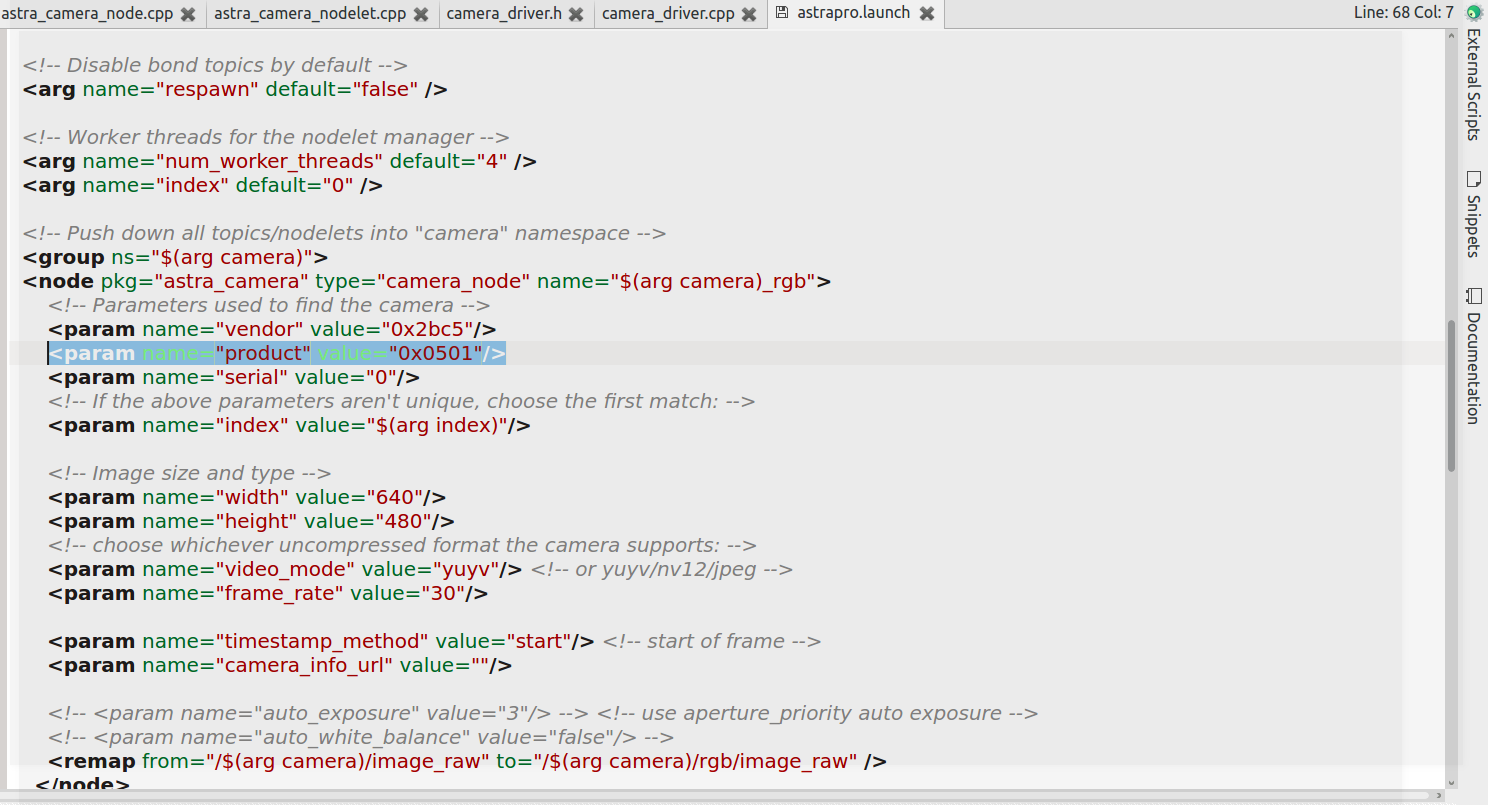Close the astrapro.launch tab
Screen dimensions: 1488x805
pos(927,14)
